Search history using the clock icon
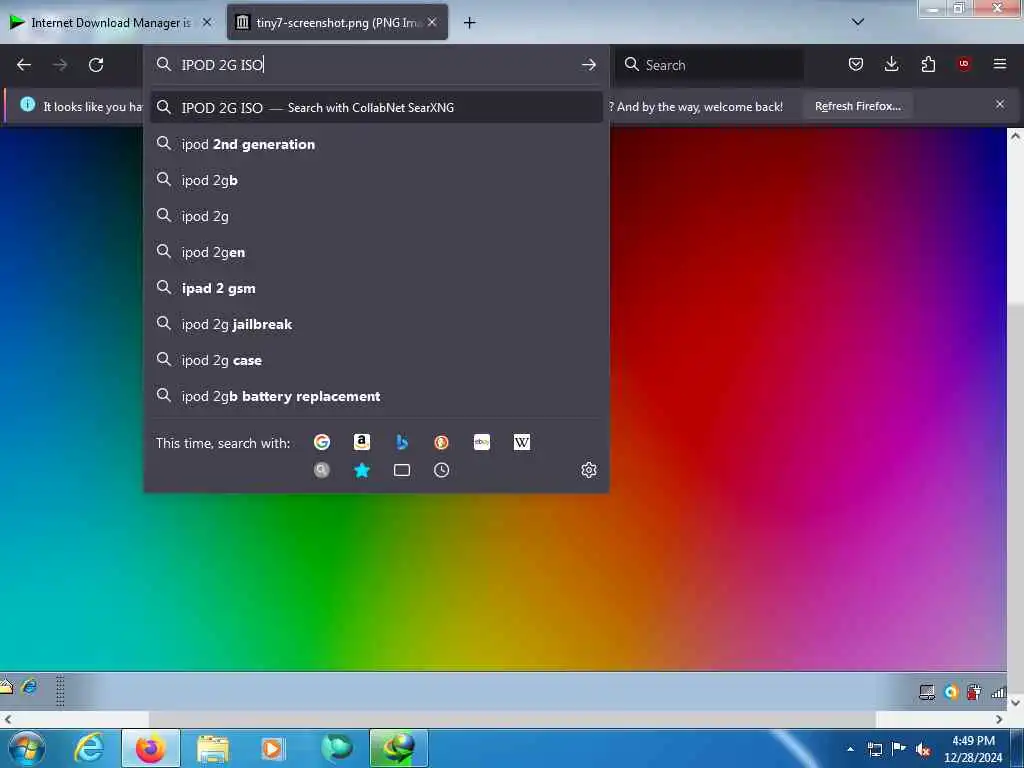The width and height of the screenshot is (1024, 768). 441,470
